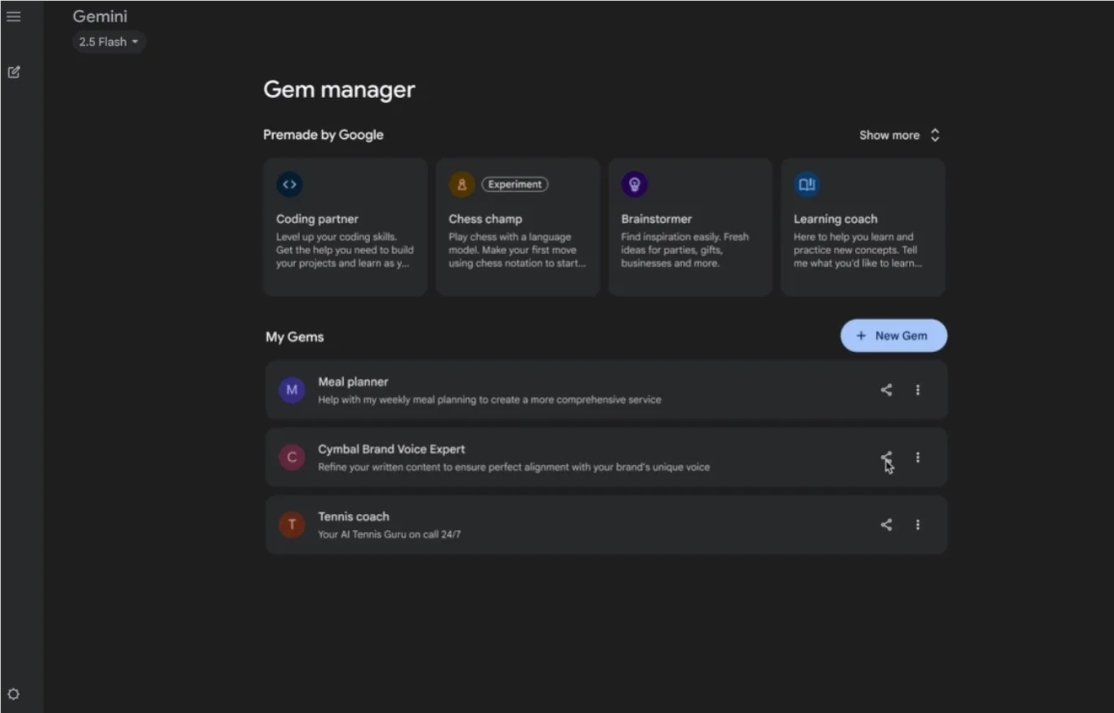Select the Tennis coach avatar circle
Screen dimensions: 1114x713
click(291, 524)
